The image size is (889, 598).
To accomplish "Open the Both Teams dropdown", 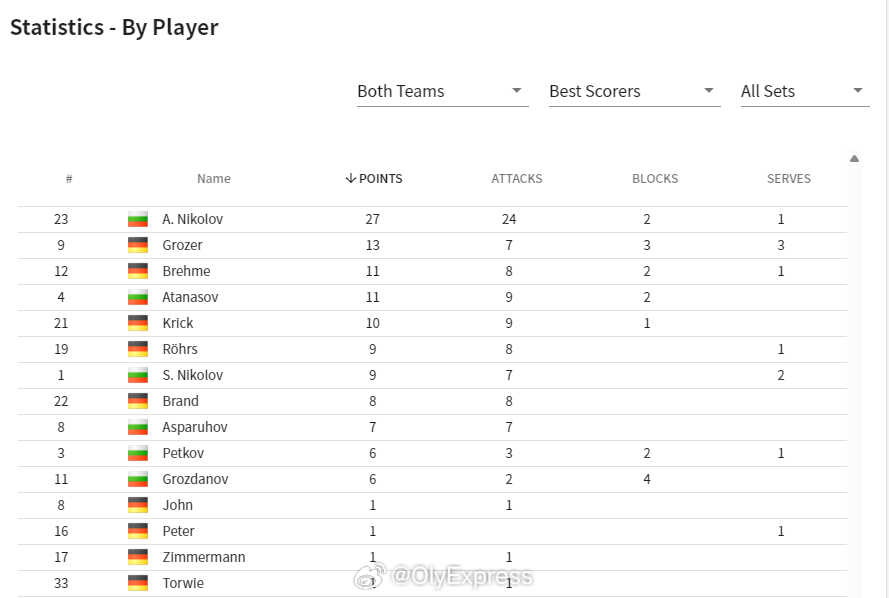I will pos(442,91).
